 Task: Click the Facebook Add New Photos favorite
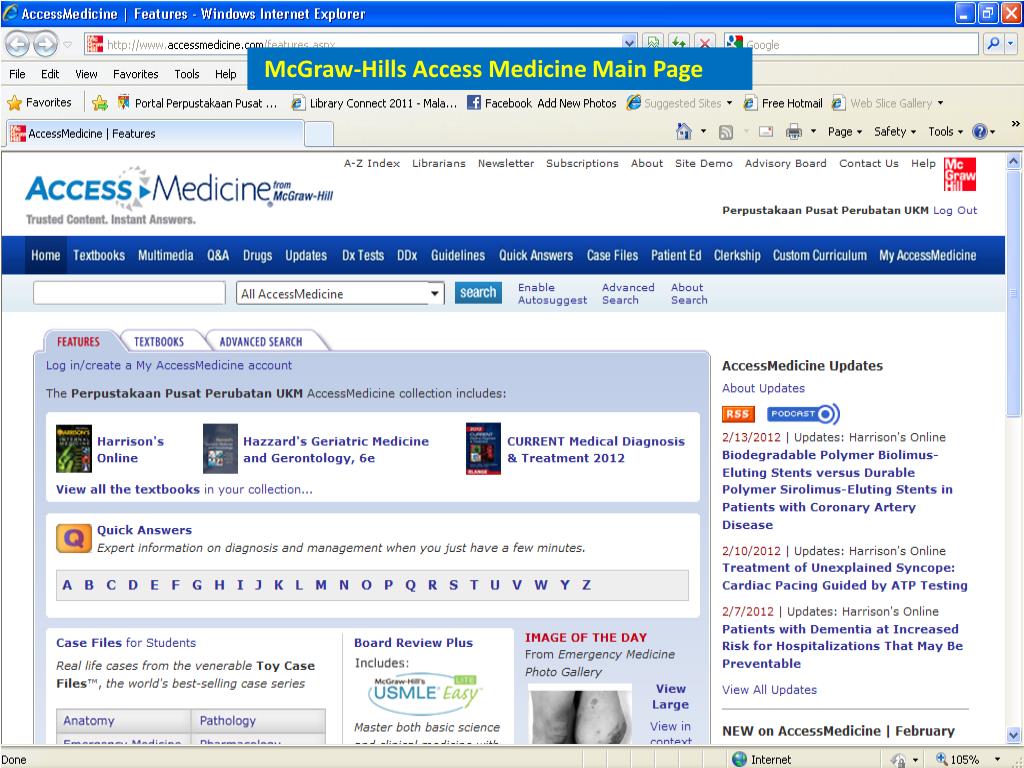(x=542, y=103)
